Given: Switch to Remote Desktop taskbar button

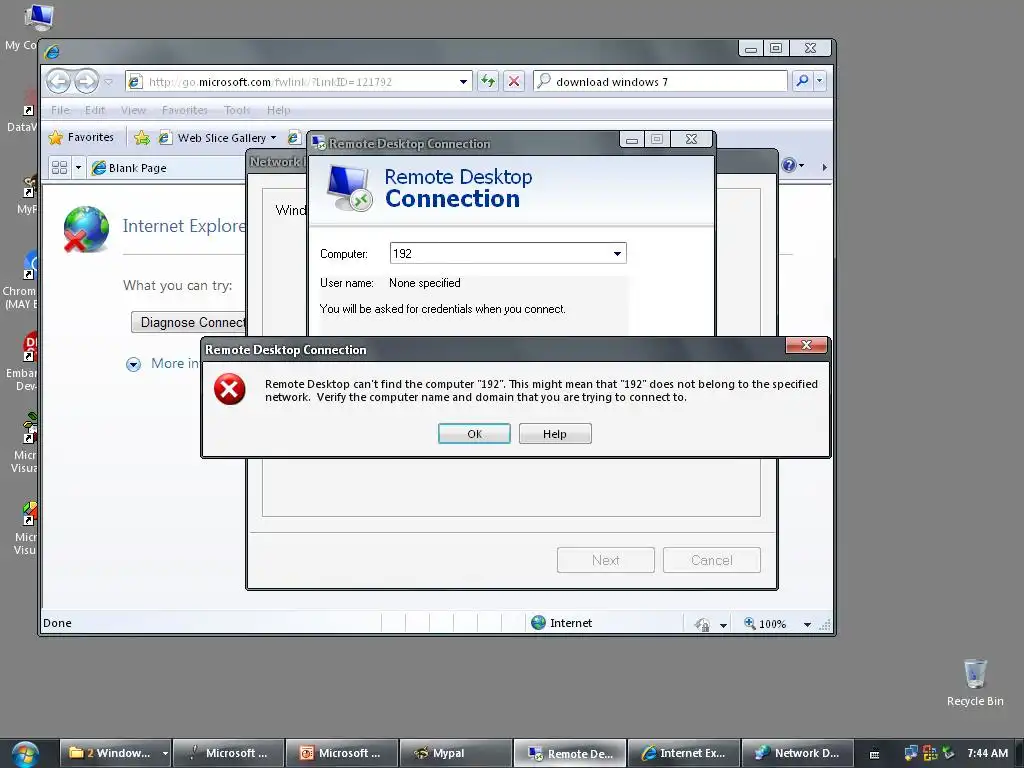Looking at the screenshot, I should pos(570,753).
